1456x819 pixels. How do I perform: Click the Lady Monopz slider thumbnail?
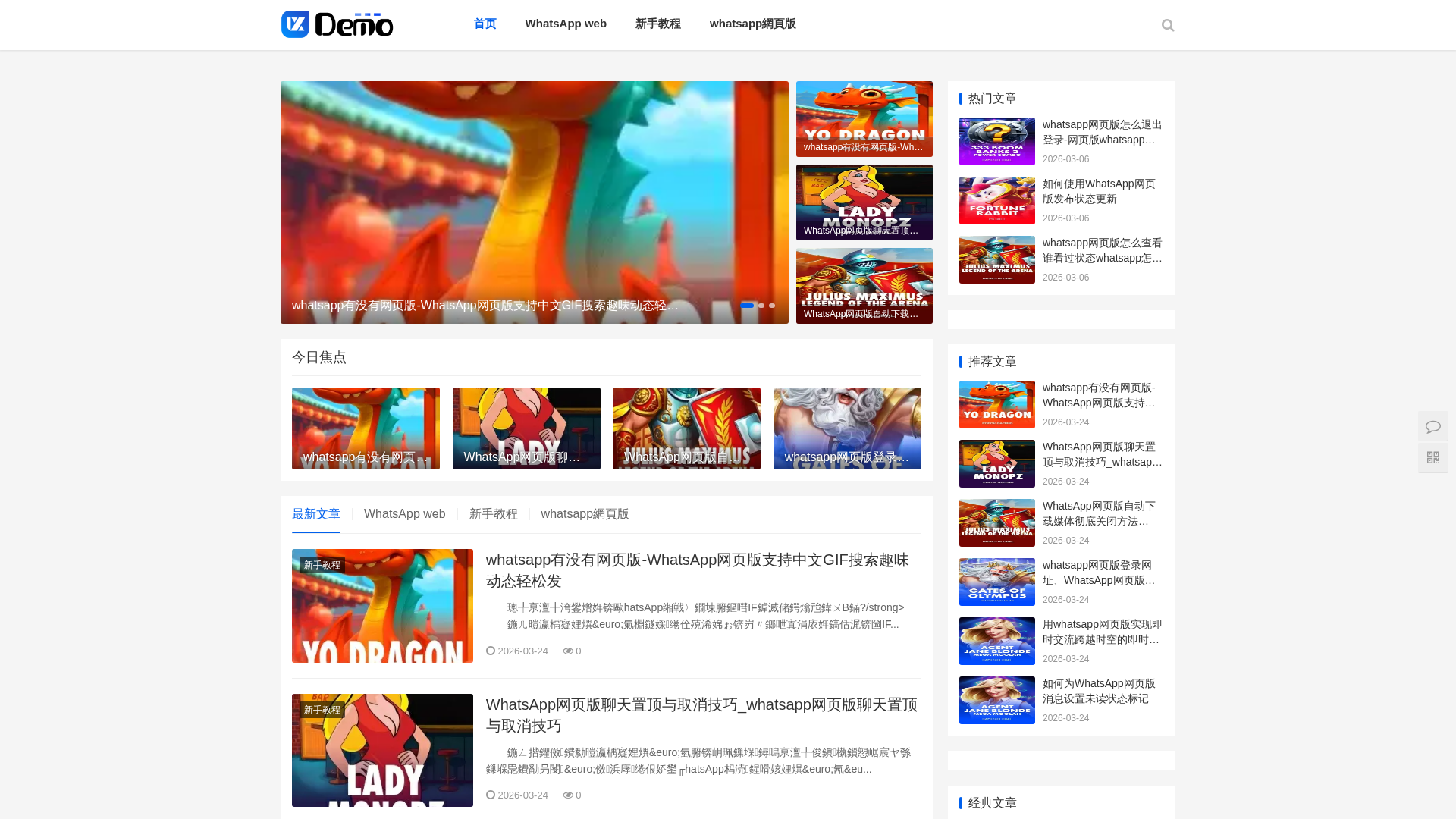point(864,202)
